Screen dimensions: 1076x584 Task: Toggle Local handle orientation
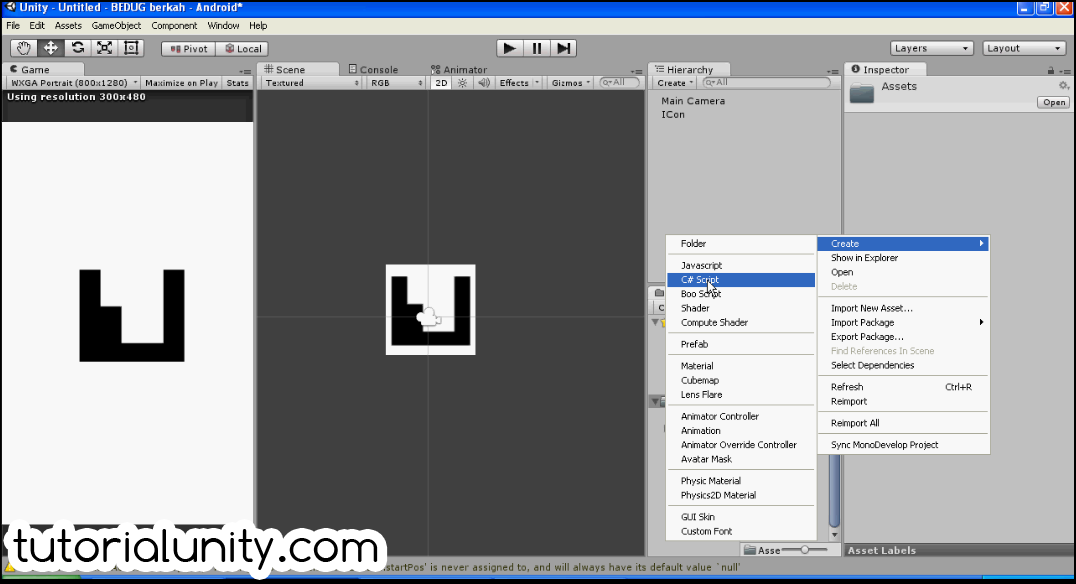[x=243, y=48]
